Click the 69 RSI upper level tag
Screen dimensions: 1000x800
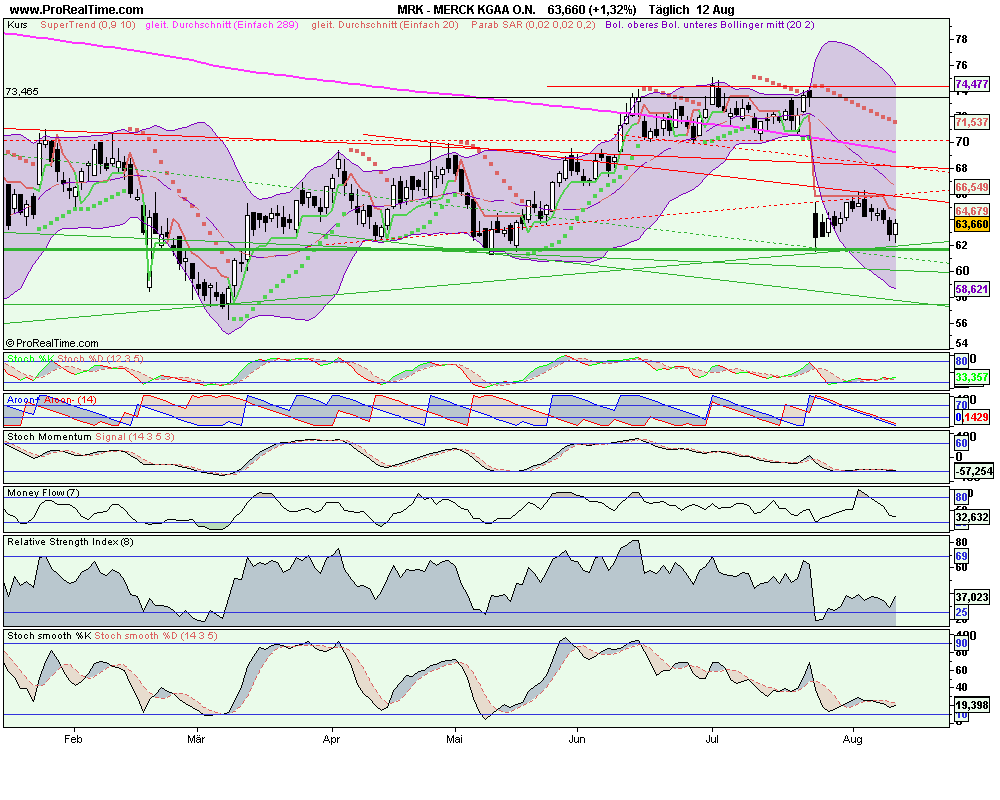(962, 556)
